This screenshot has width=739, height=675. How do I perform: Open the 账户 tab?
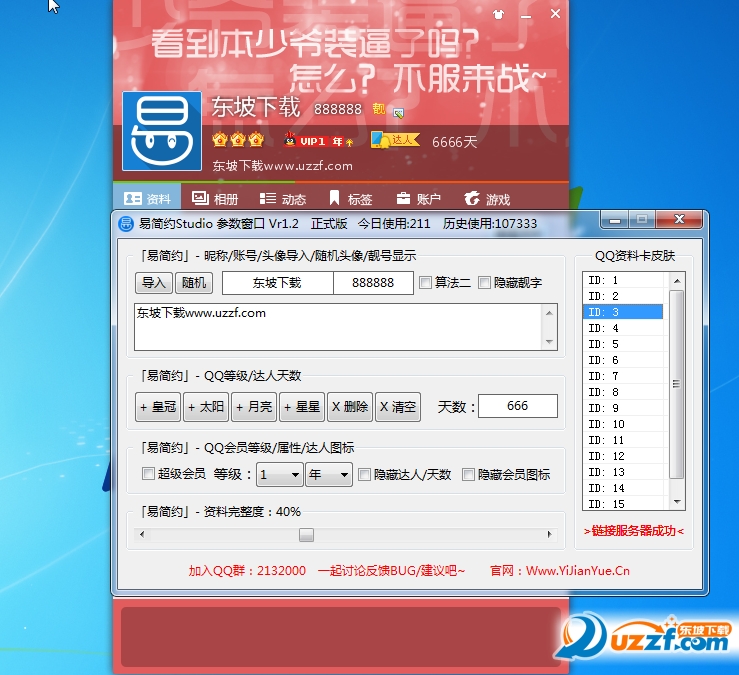point(419,199)
